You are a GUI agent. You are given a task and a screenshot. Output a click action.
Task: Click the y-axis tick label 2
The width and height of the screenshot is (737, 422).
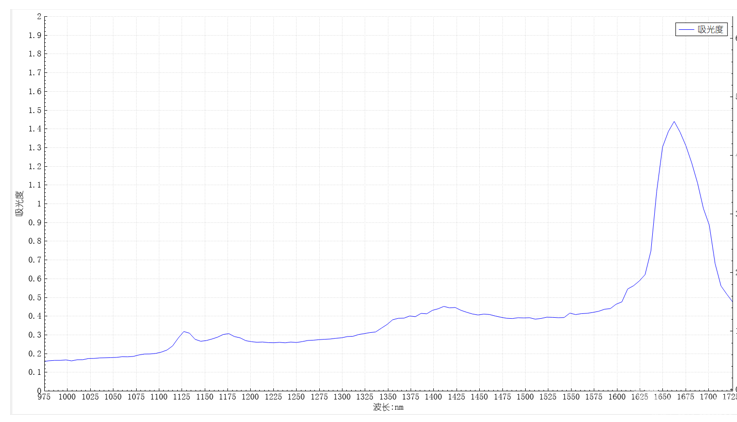[x=39, y=17]
